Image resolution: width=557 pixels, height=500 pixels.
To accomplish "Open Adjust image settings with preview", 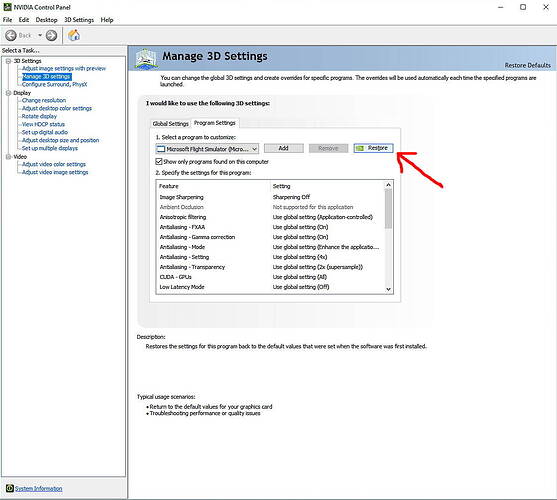I will (64, 69).
